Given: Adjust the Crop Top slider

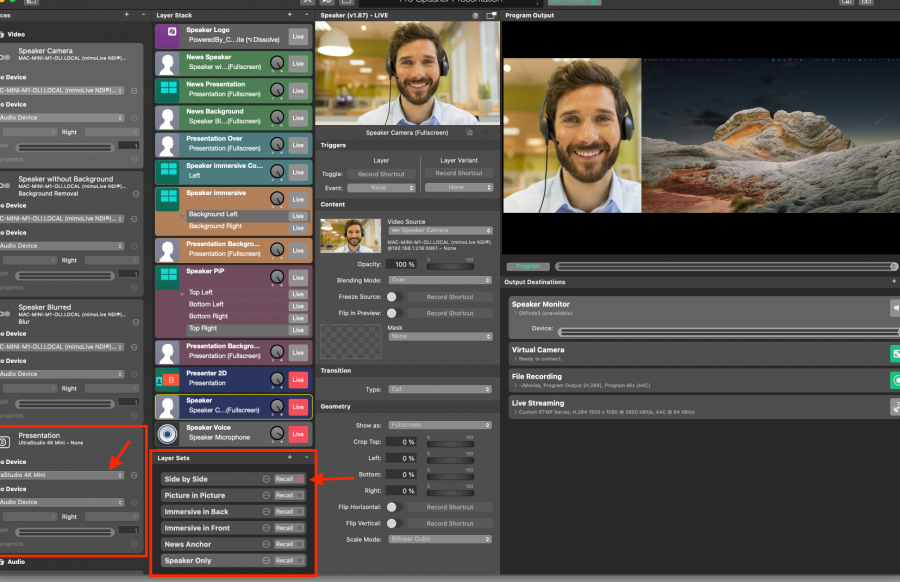Looking at the screenshot, I should [451, 444].
